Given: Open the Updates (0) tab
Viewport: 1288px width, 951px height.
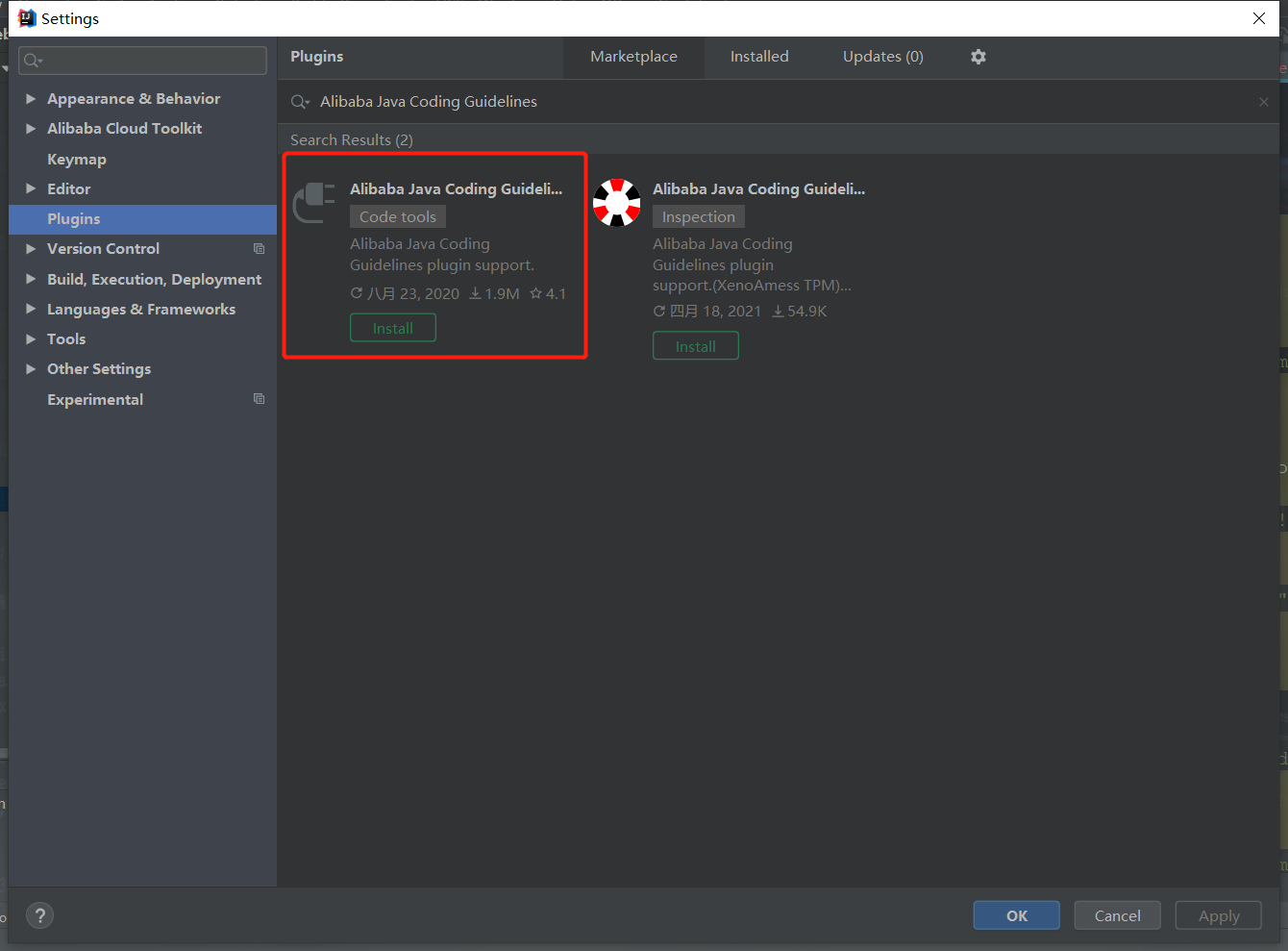Looking at the screenshot, I should 883,57.
